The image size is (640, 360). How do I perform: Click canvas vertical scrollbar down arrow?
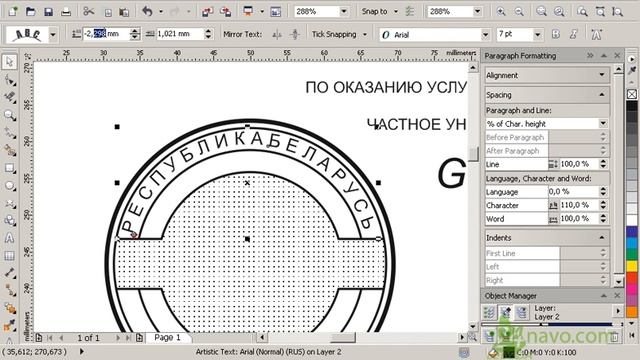[473, 326]
